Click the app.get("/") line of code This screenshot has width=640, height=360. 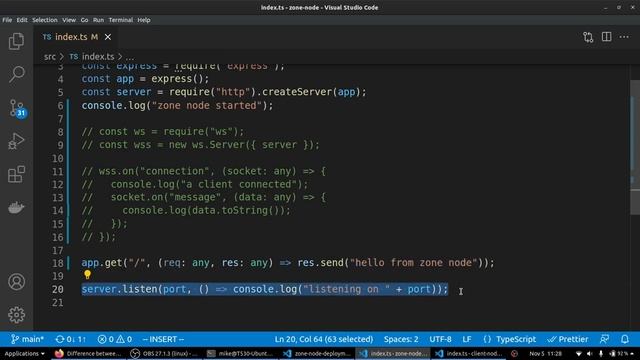288,262
